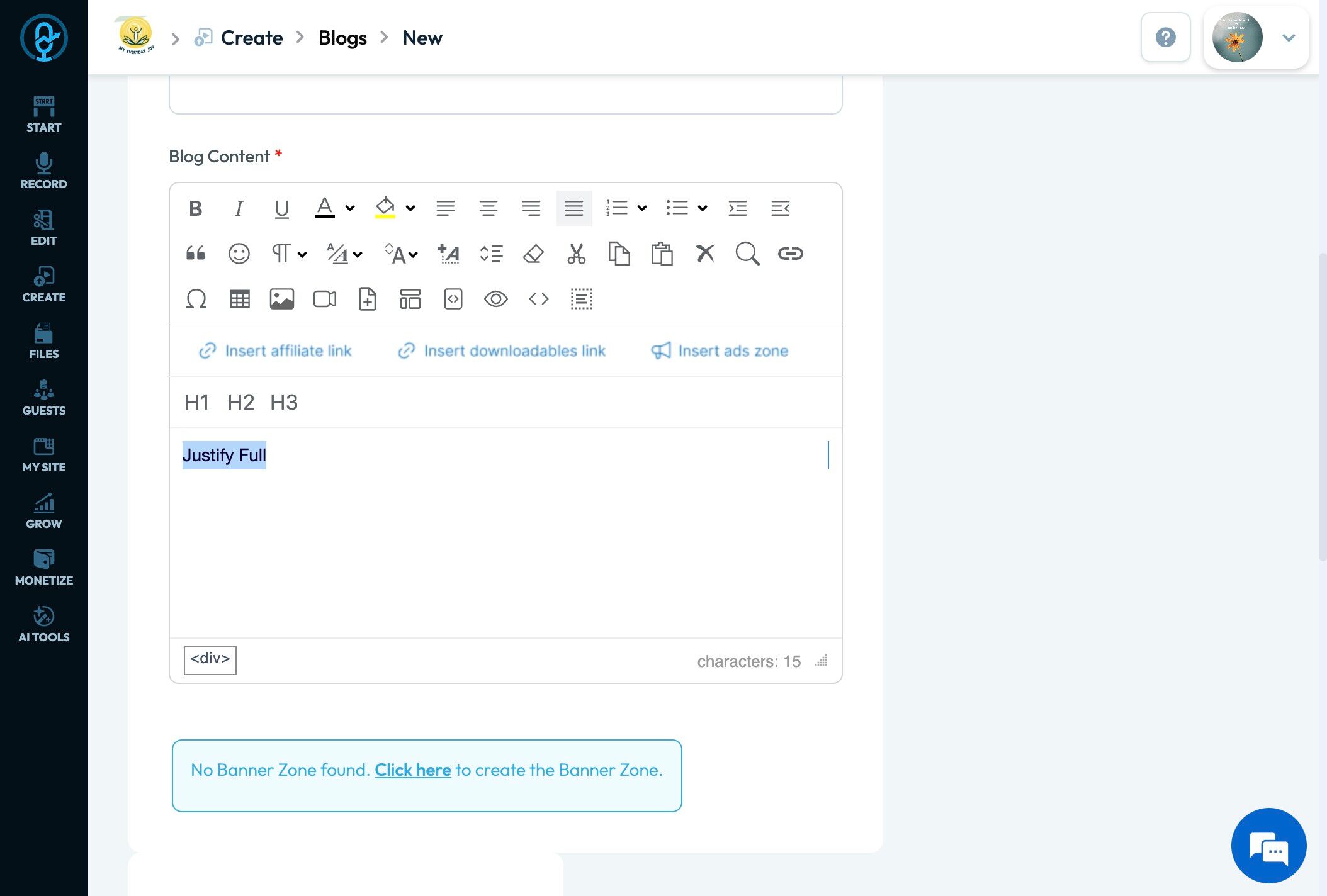Open the MONETIZE sidebar section
Screen dimensions: 1327x896
(44, 567)
